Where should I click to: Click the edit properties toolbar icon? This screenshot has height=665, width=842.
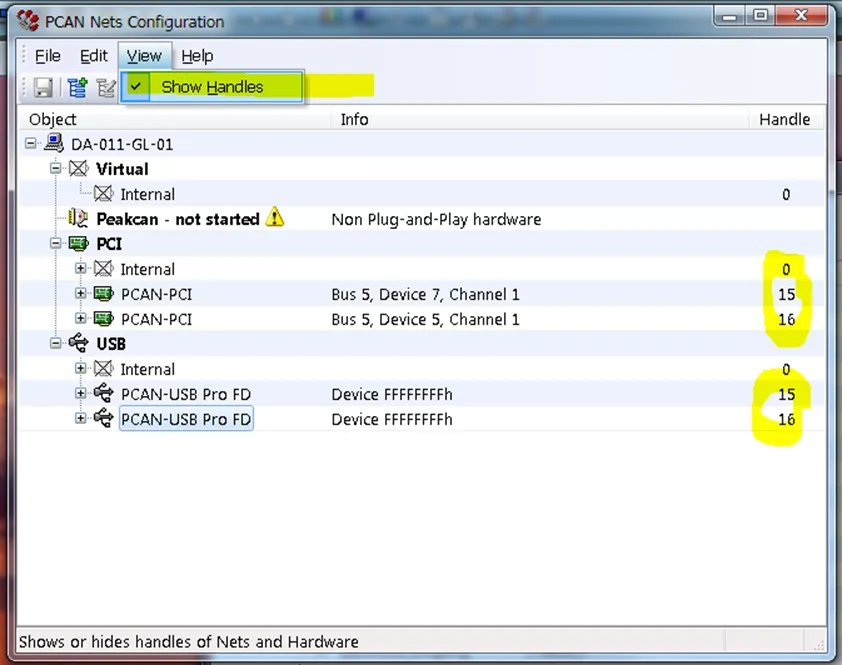[106, 88]
